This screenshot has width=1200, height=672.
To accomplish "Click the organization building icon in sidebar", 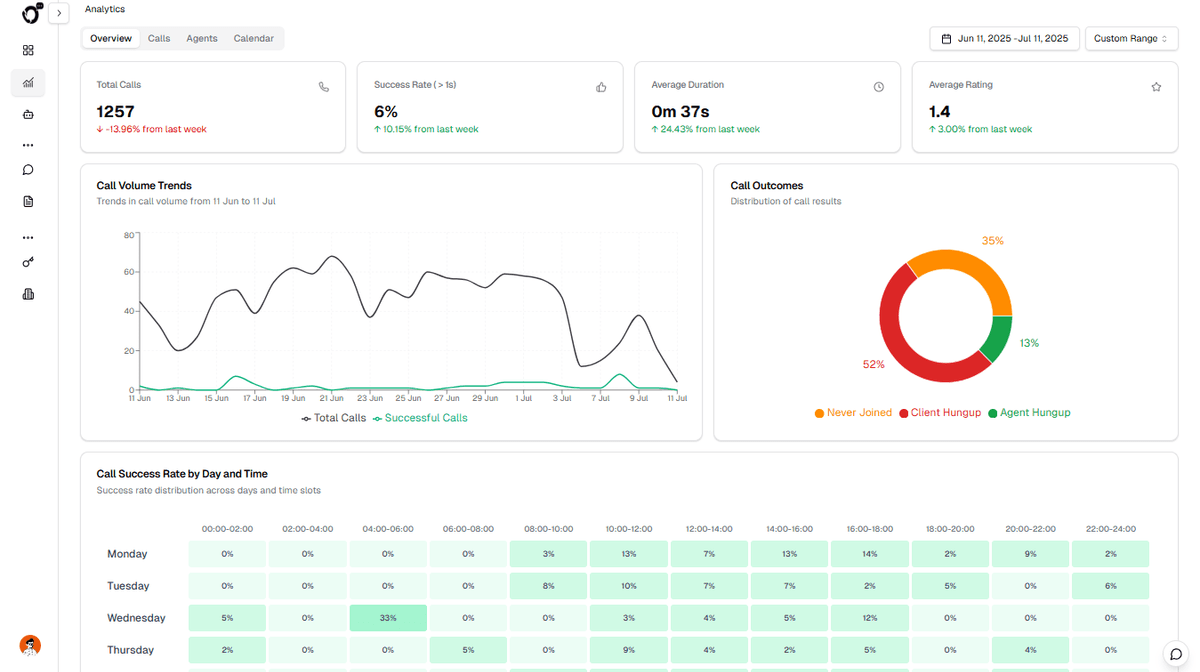I will 28,293.
